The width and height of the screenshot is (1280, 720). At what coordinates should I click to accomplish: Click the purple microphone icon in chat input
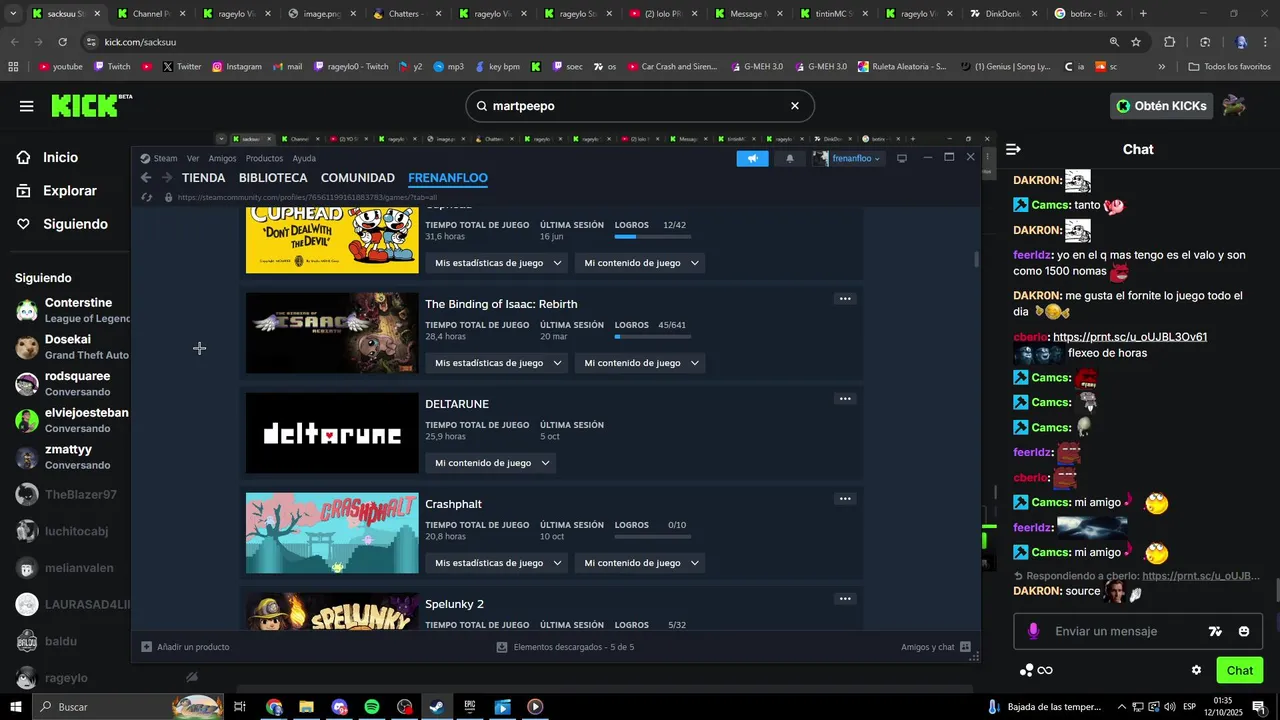click(1033, 631)
